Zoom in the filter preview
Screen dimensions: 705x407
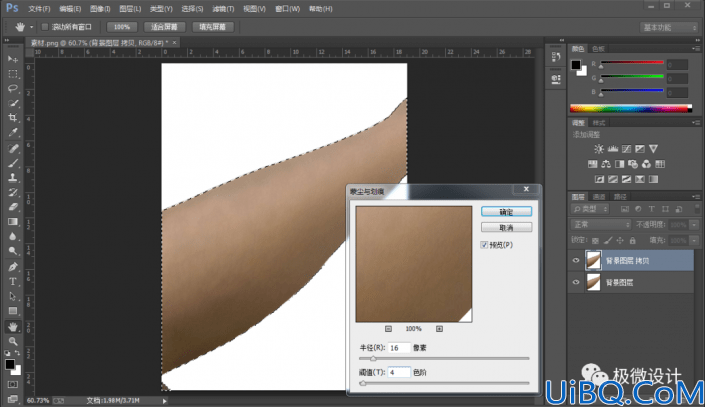pos(439,329)
